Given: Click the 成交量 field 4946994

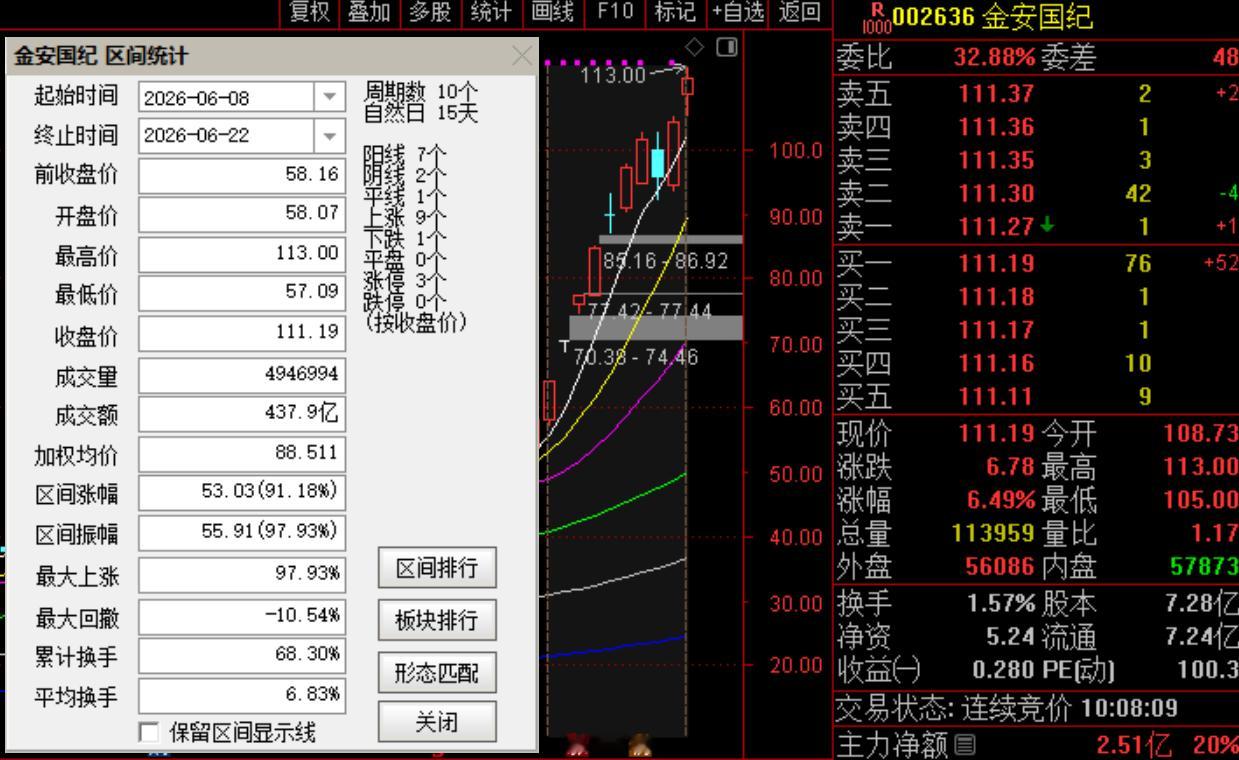Looking at the screenshot, I should pyautogui.click(x=241, y=375).
